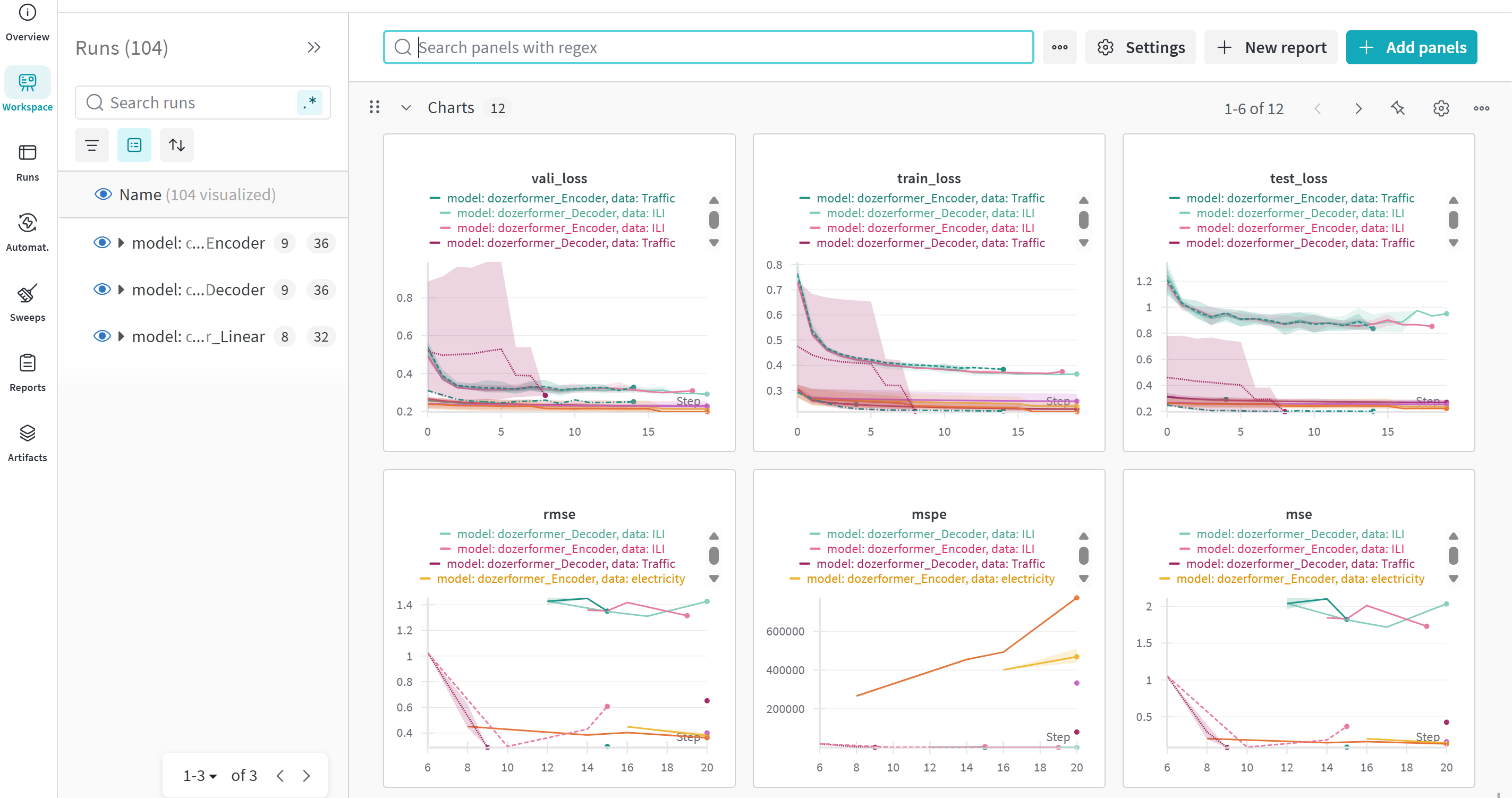Click the rmse chart title
The height and width of the screenshot is (798, 1512).
tap(559, 514)
